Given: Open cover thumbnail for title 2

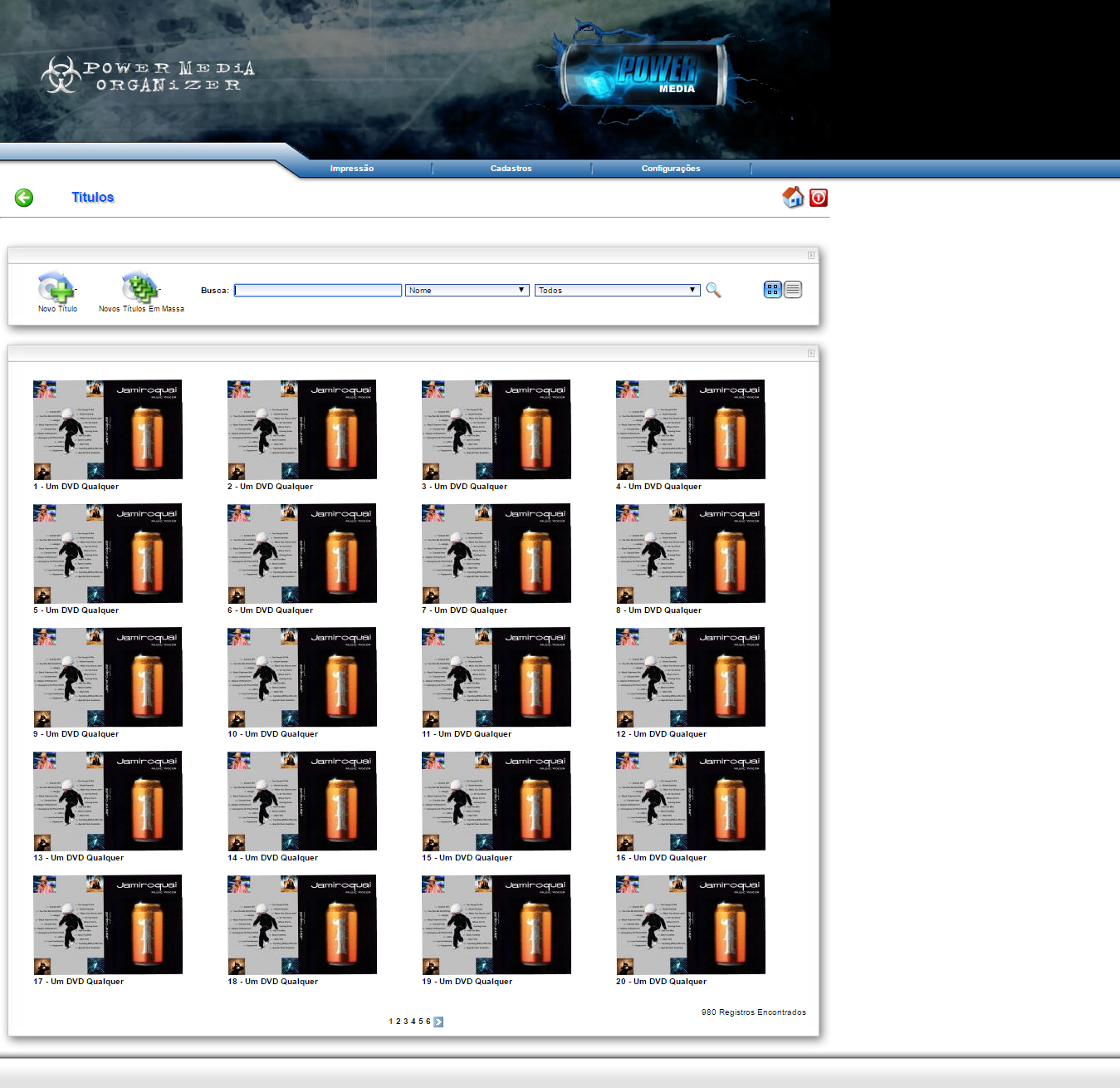Looking at the screenshot, I should tap(302, 429).
